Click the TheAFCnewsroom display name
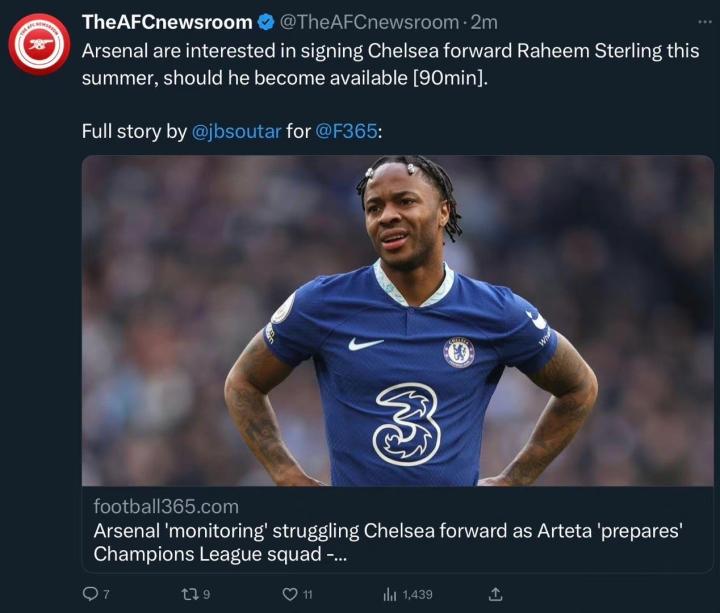Screen dimensions: 720x613 [167, 22]
